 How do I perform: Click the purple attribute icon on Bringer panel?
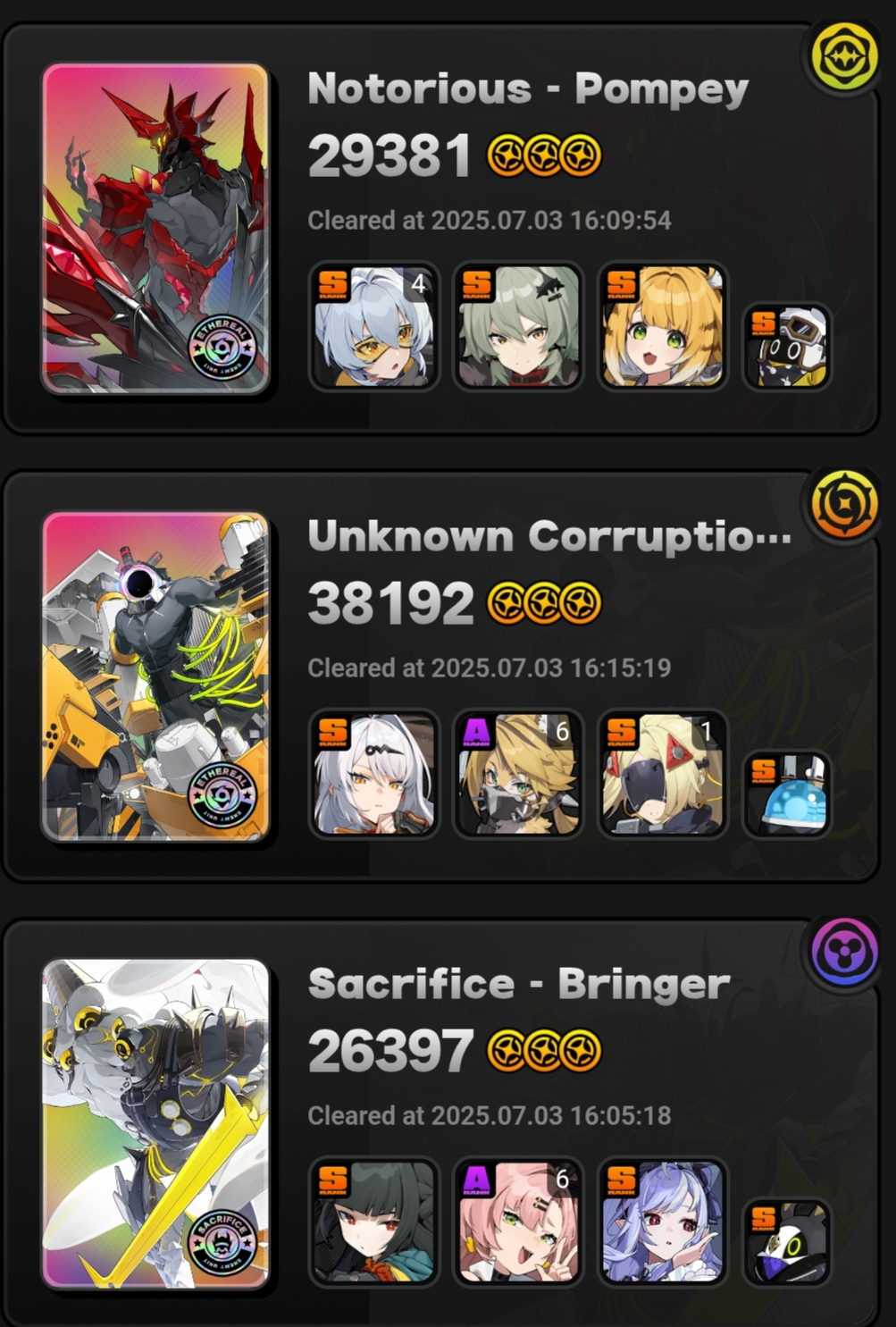tap(844, 952)
